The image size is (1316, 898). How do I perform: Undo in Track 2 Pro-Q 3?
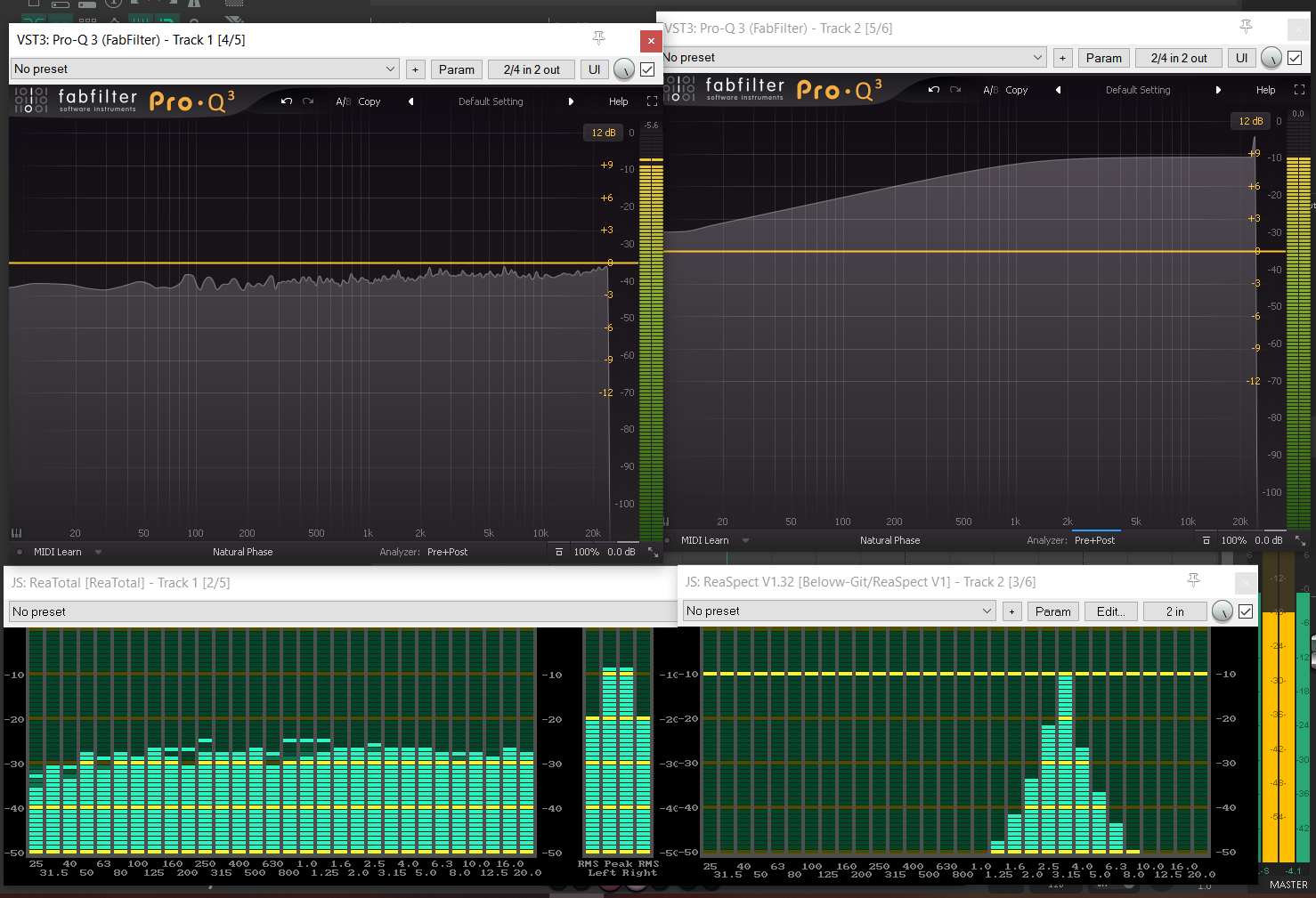point(934,90)
